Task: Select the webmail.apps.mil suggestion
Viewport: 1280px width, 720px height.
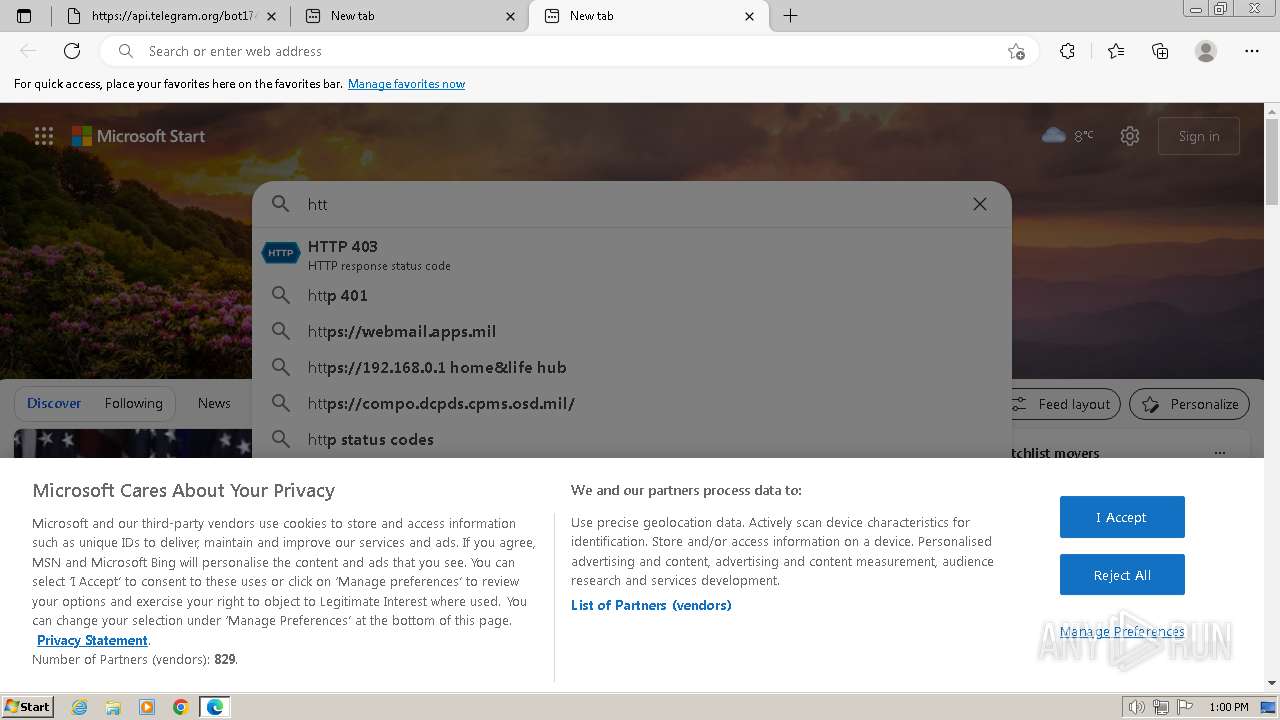Action: [x=632, y=331]
